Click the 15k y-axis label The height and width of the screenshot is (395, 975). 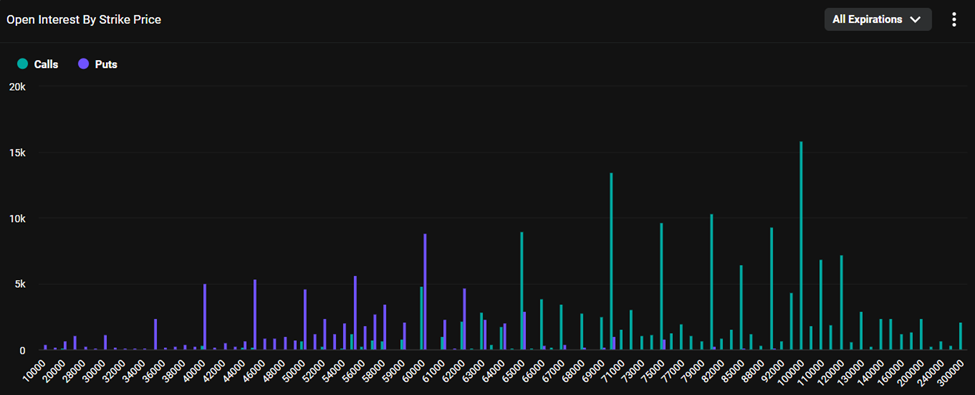(x=18, y=153)
